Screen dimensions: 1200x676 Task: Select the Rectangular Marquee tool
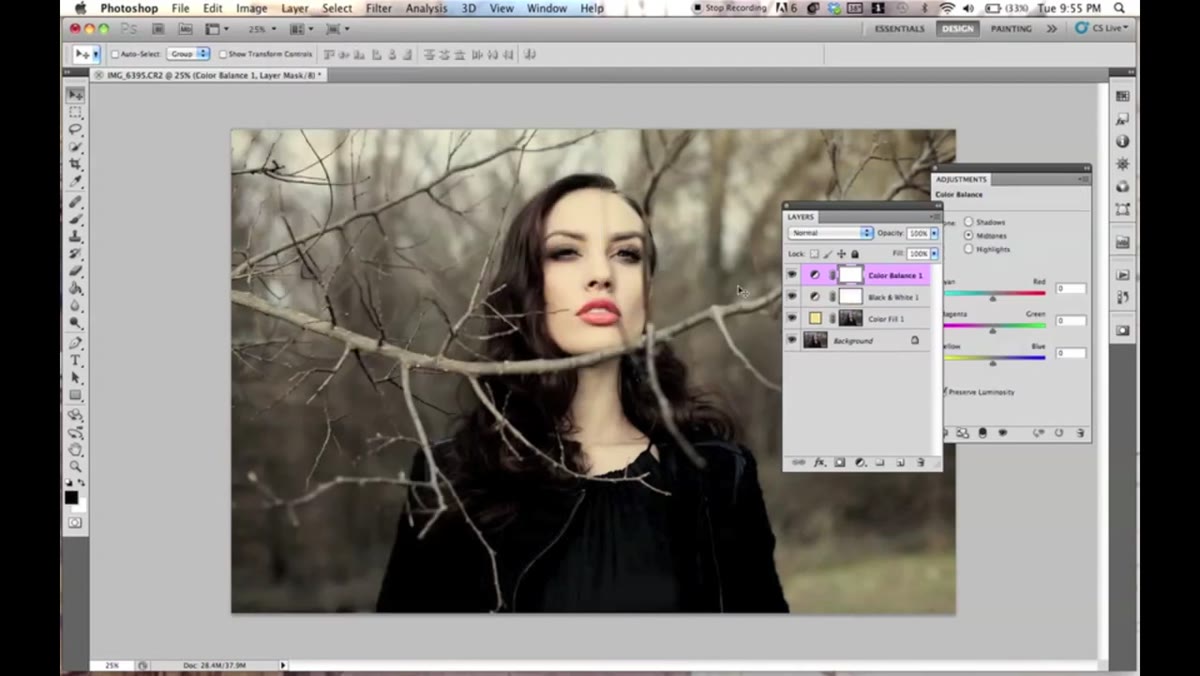click(75, 112)
